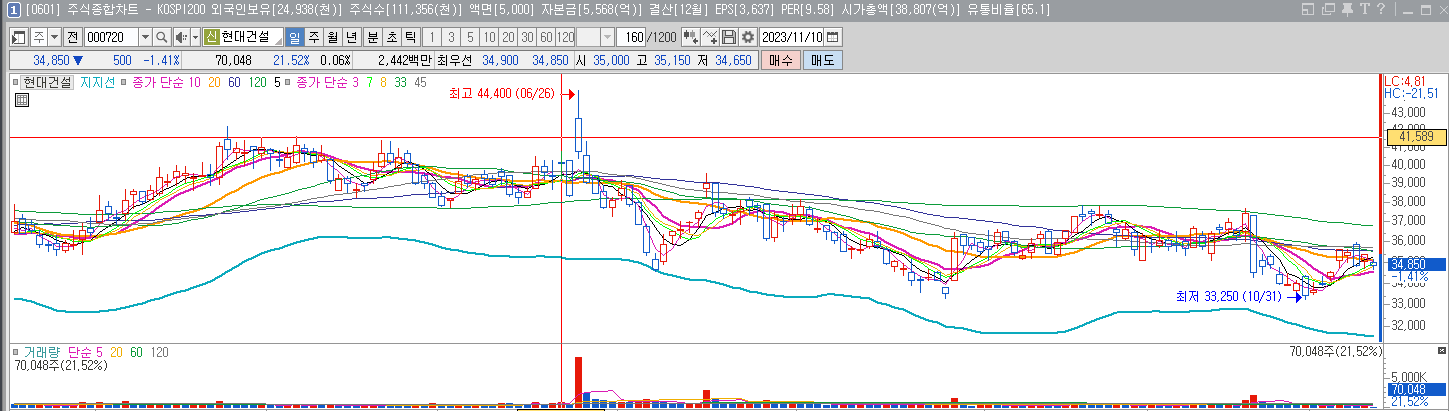Screen dimensions: 1449x411
Task: Toggle the 종가 단순 10 moving average marker
Action: pos(125,82)
